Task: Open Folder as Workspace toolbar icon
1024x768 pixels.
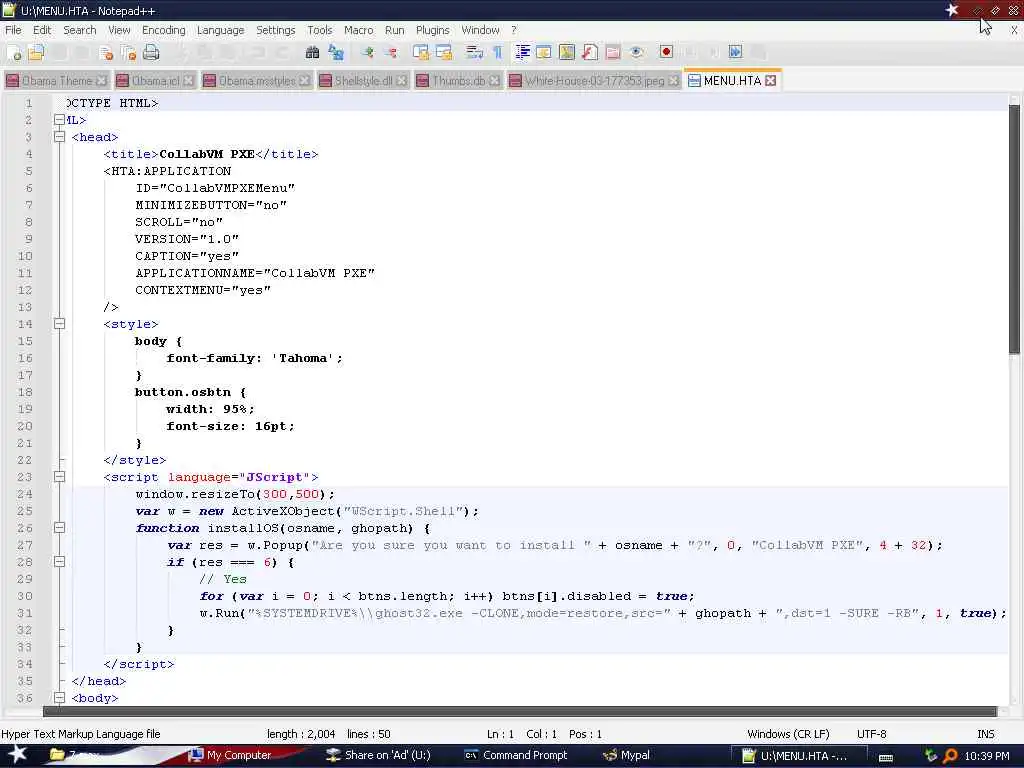Action: [x=613, y=52]
